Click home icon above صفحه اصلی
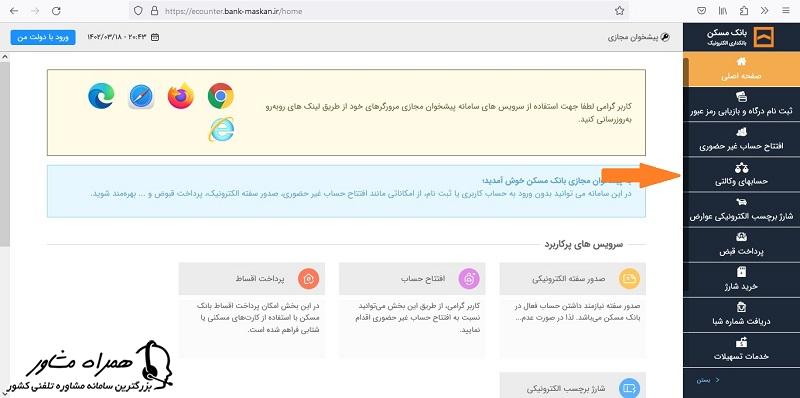 (x=742, y=62)
